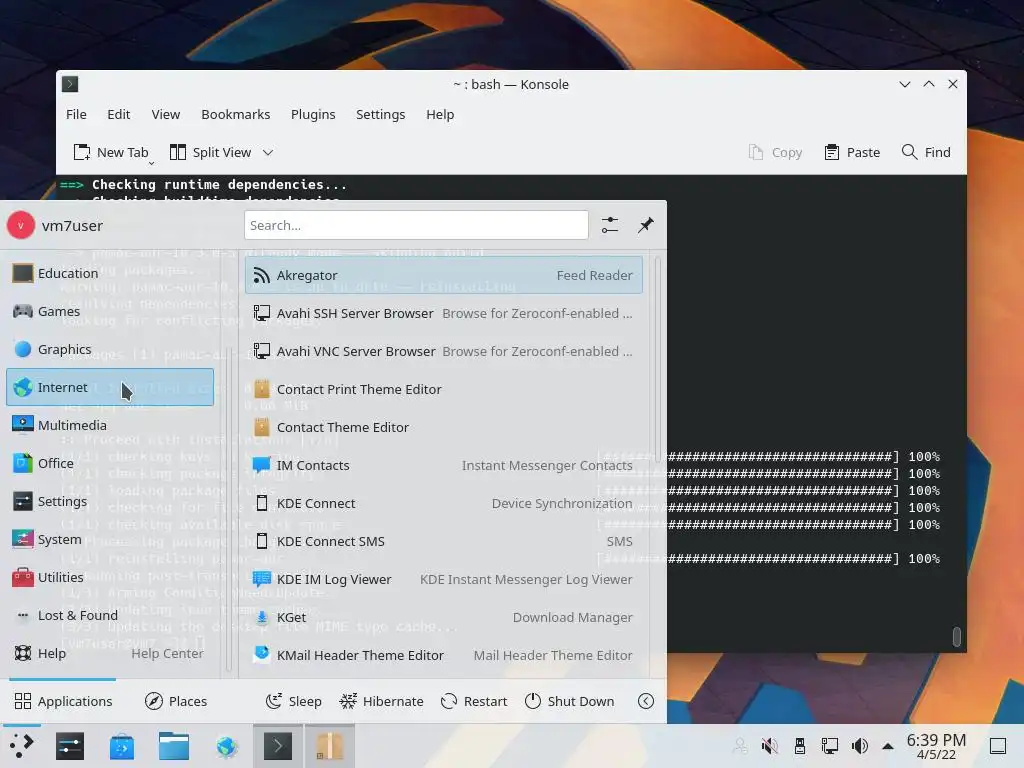Image resolution: width=1024 pixels, height=768 pixels.
Task: Open Help Center entry
Action: tap(110, 653)
